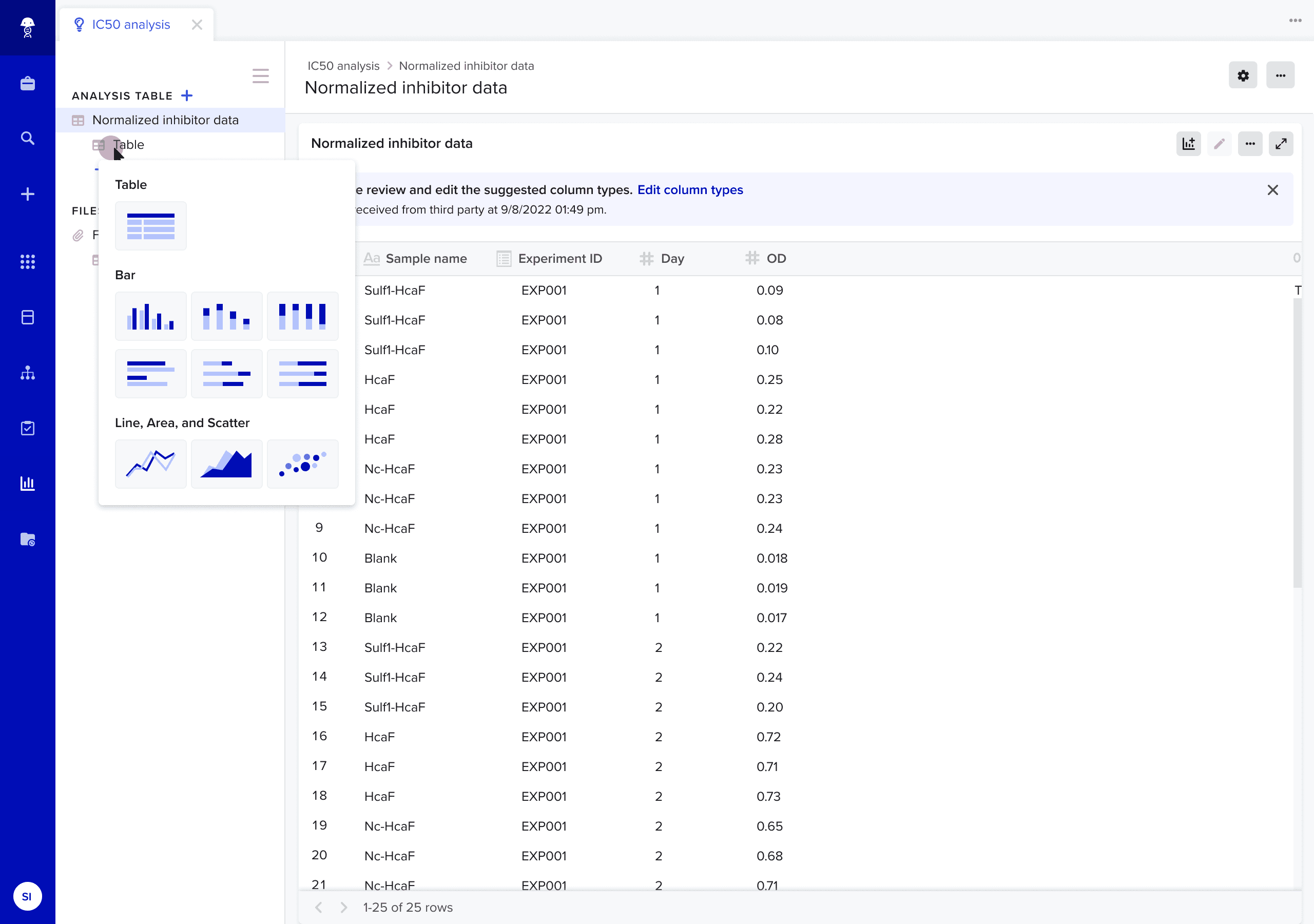
Task: Click the add chart icon in table header
Action: tap(1188, 143)
